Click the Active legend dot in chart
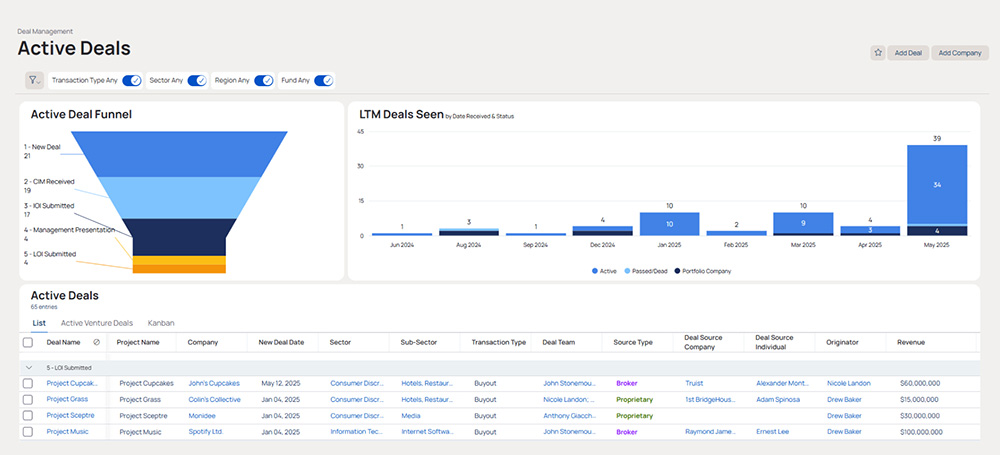This screenshot has height=455, width=1000. pos(596,271)
